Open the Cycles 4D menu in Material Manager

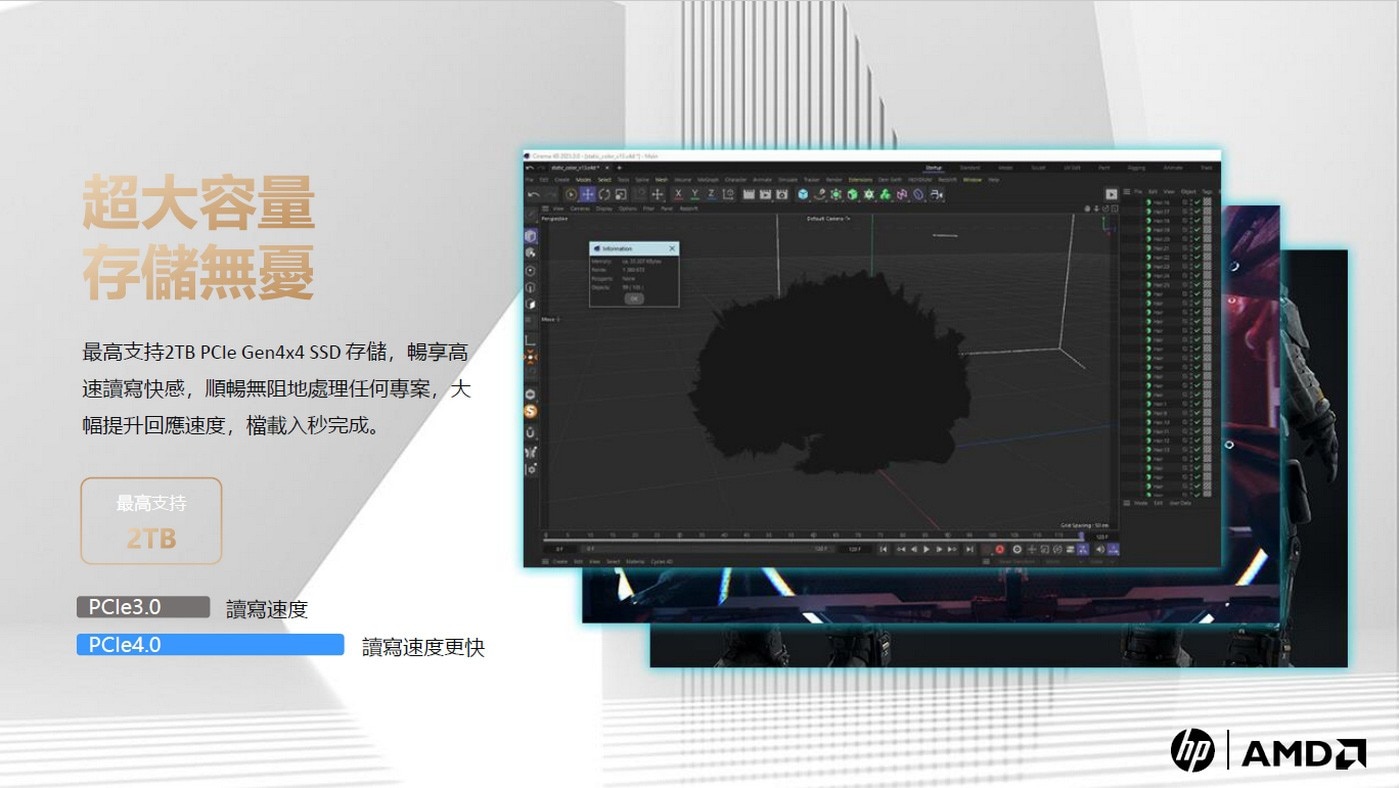click(x=662, y=562)
